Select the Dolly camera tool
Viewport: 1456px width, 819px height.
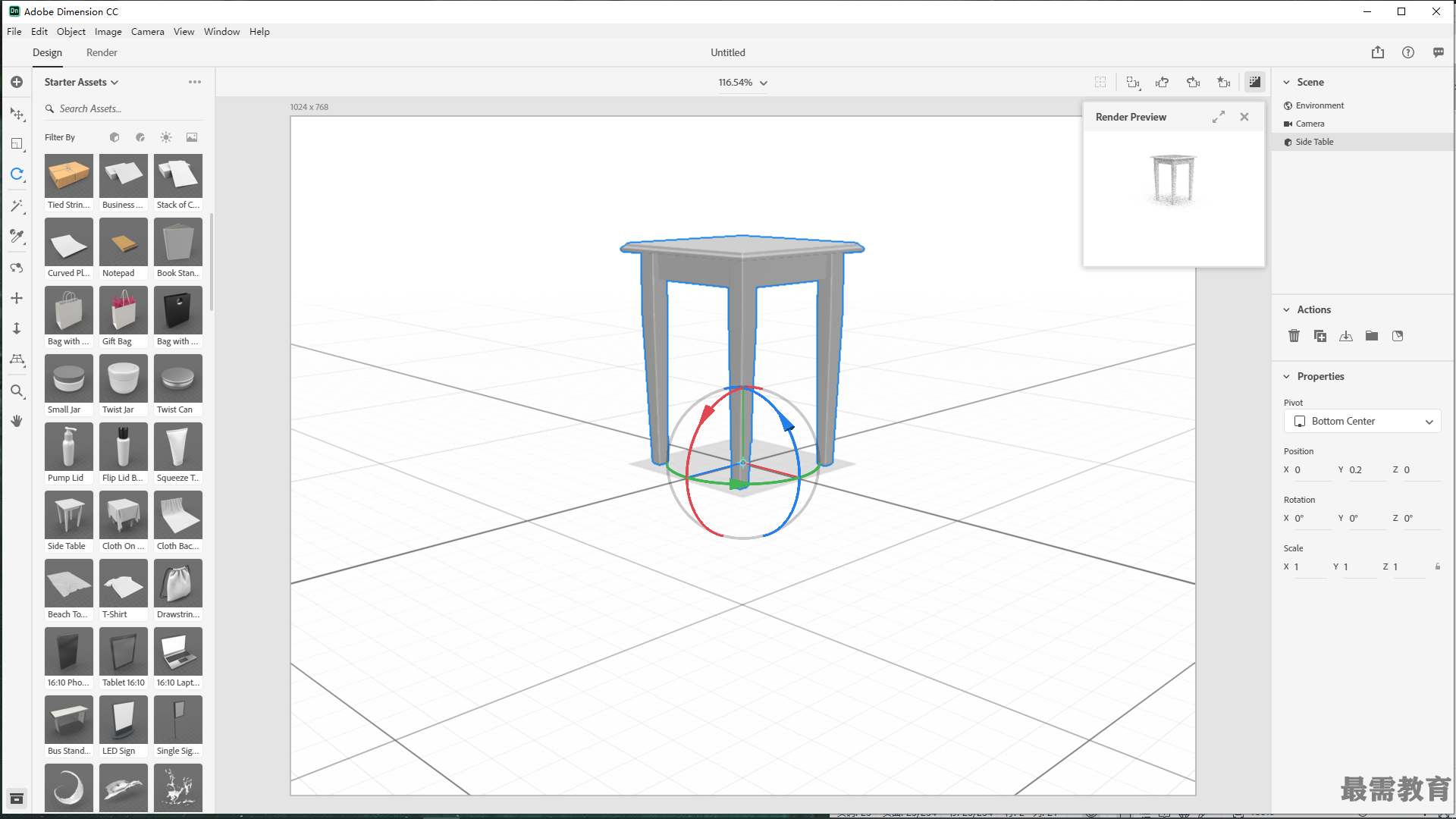[x=17, y=328]
